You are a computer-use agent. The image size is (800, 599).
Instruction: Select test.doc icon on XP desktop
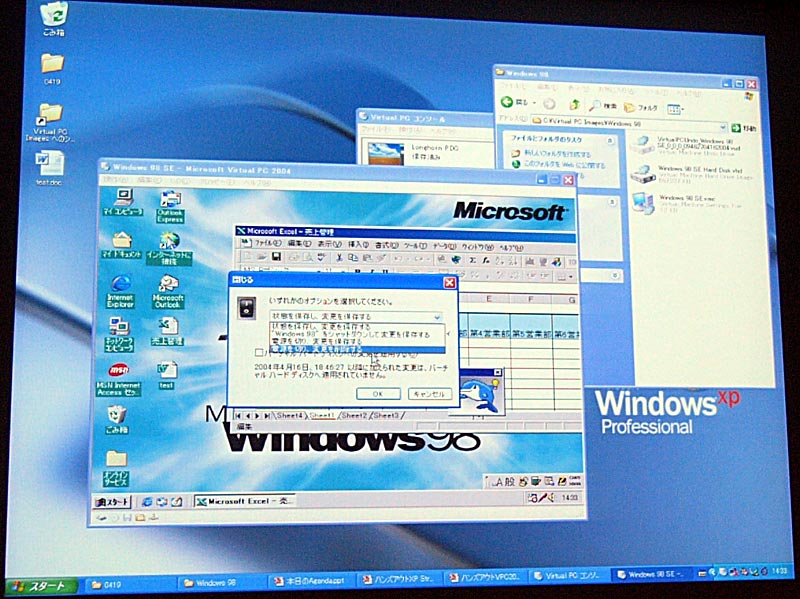point(49,168)
